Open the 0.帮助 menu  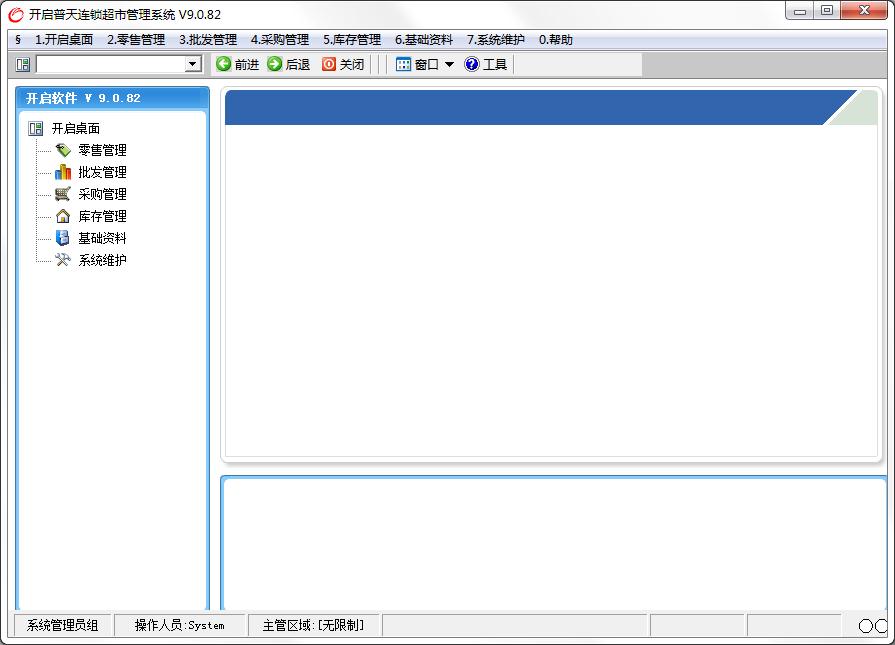pyautogui.click(x=555, y=39)
